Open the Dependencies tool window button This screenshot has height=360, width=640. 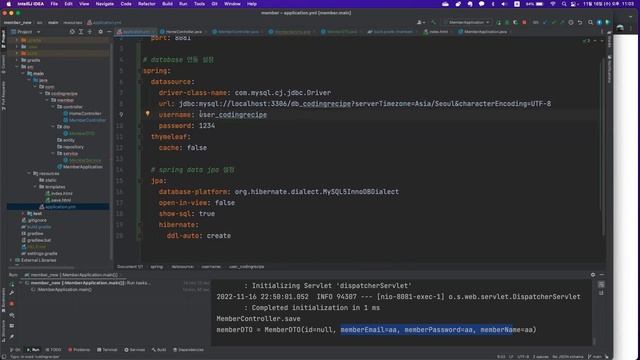(x=189, y=350)
